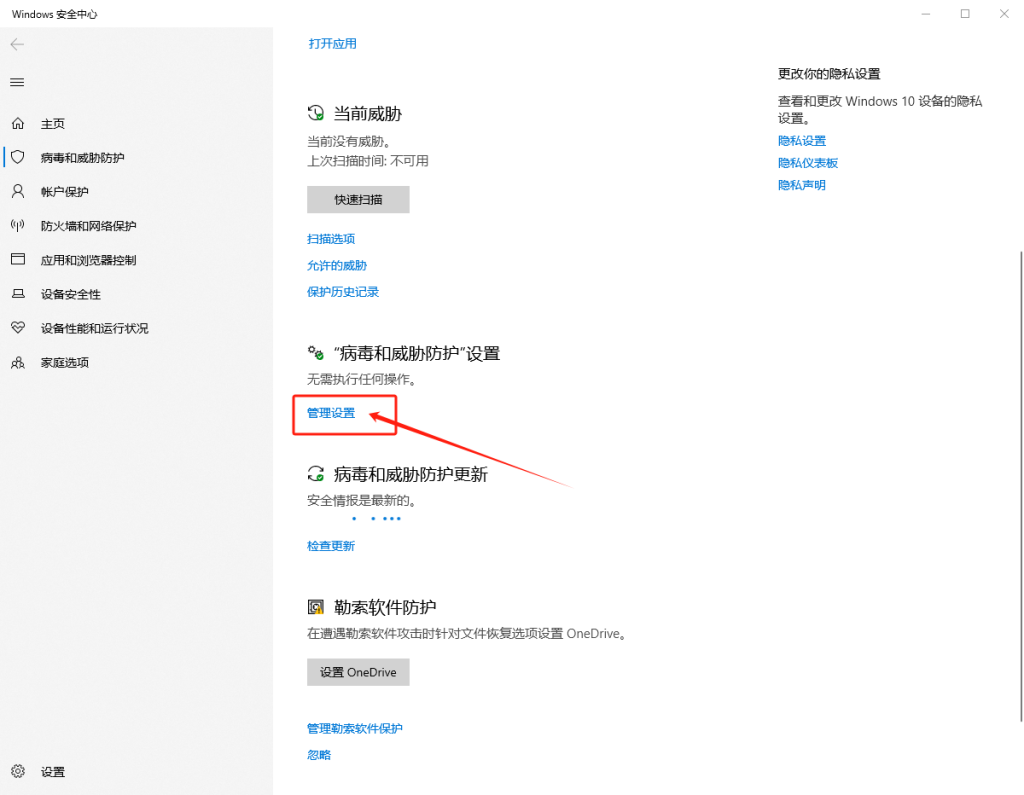Click the 上次扫描时间: 不可用 text
1024x795 pixels.
tap(368, 161)
